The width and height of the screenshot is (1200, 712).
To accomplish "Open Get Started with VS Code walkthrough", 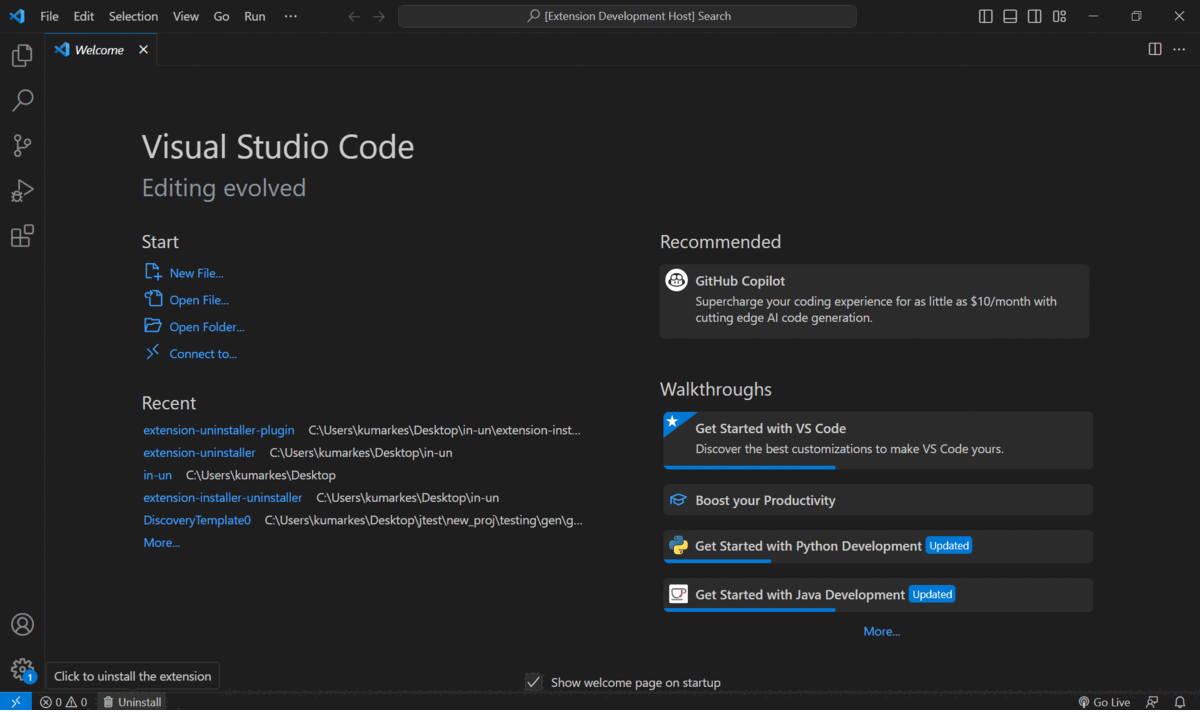I will pyautogui.click(x=878, y=440).
